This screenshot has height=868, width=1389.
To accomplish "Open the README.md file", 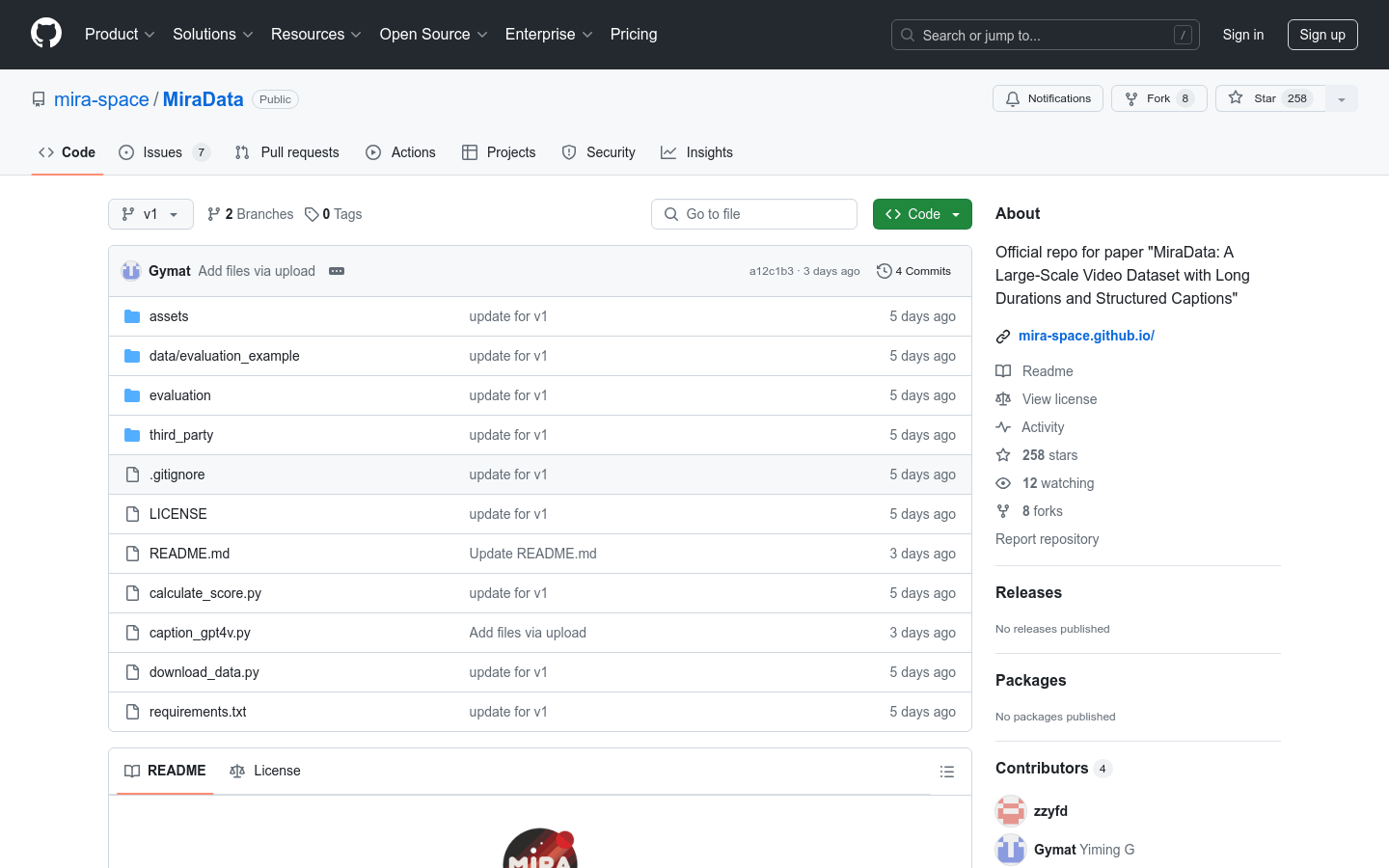I will pos(189,554).
